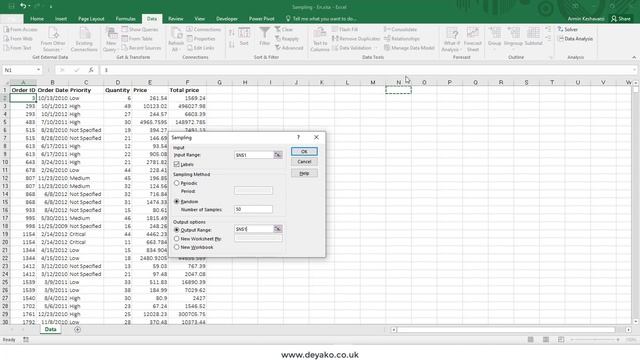Cancel the Sampling dialog
640x360 pixels.
click(x=304, y=162)
